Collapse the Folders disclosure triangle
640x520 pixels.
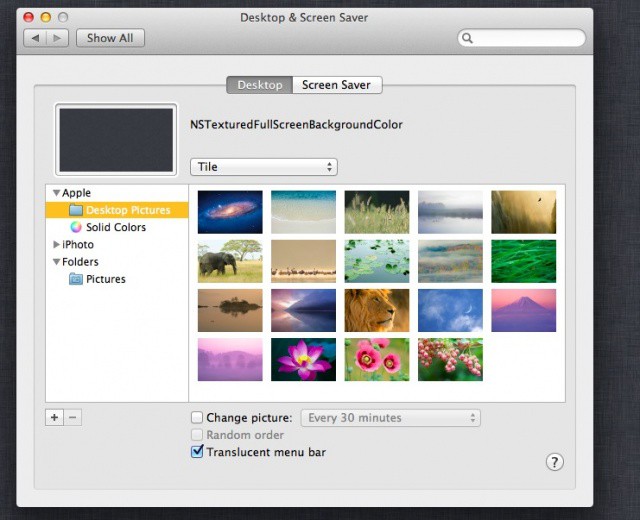click(x=57, y=262)
